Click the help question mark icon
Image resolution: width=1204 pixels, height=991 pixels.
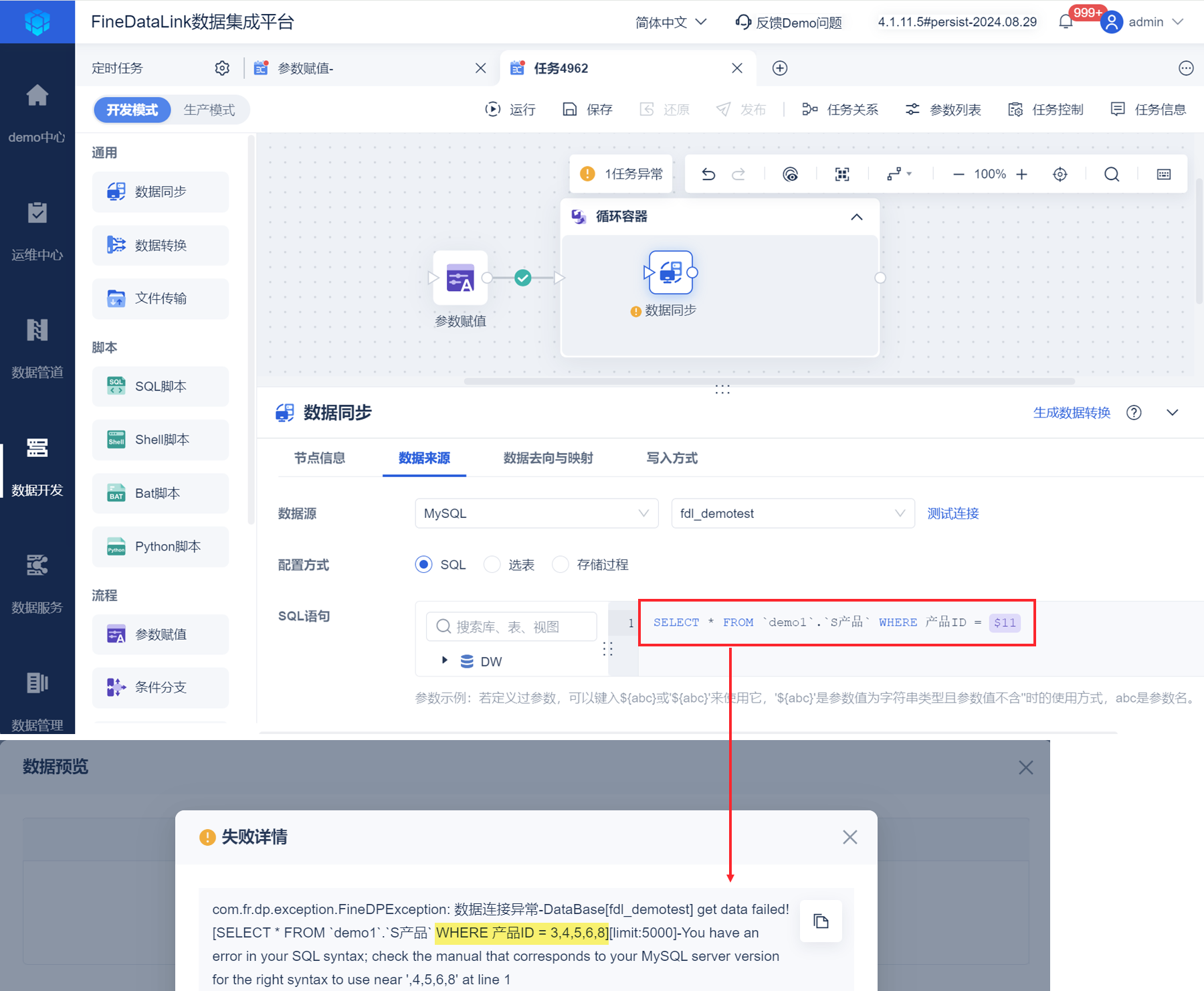click(x=1134, y=413)
